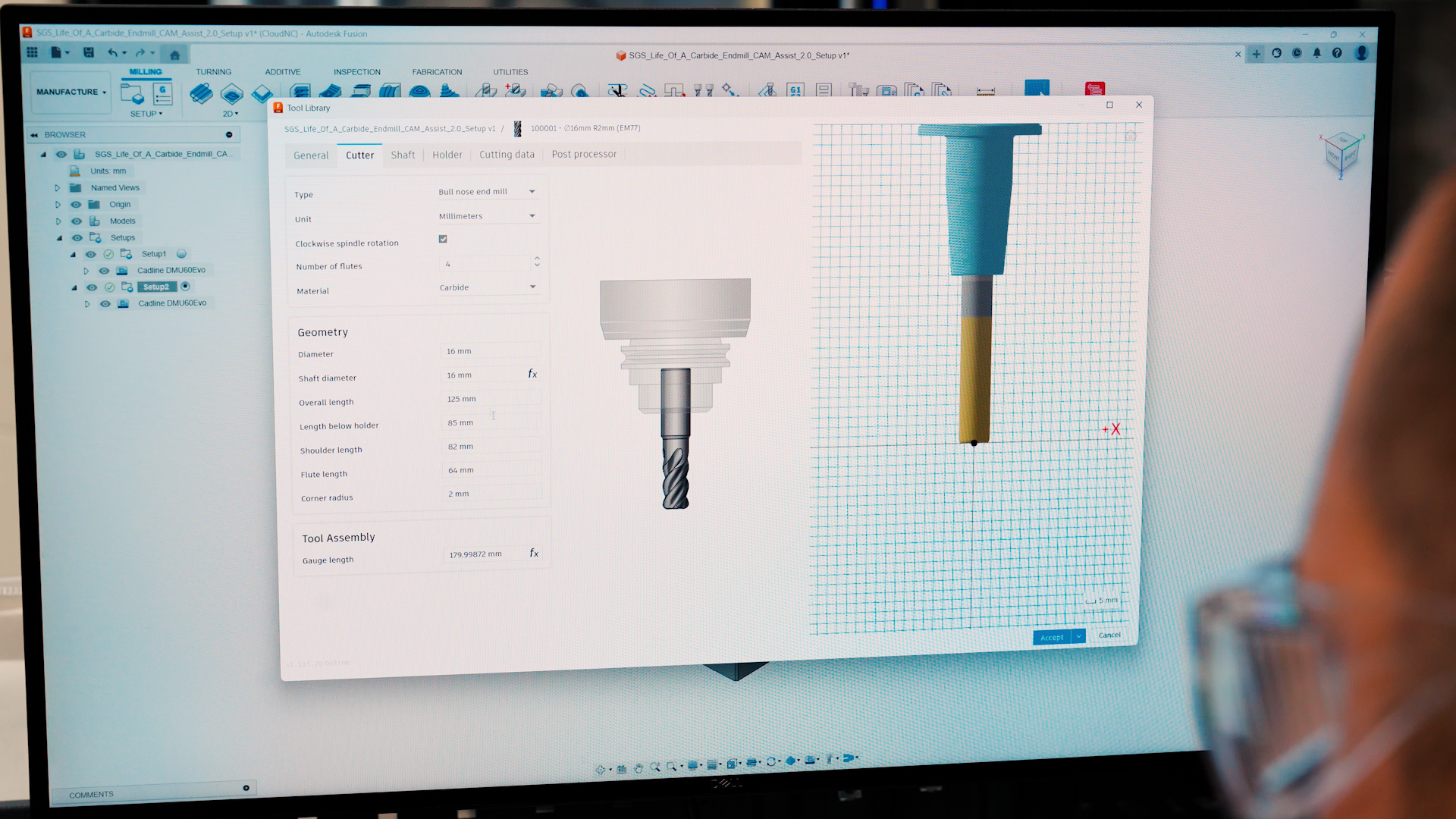Image resolution: width=1456 pixels, height=819 pixels.
Task: Hide Setup1 using its eye icon
Action: (90, 254)
